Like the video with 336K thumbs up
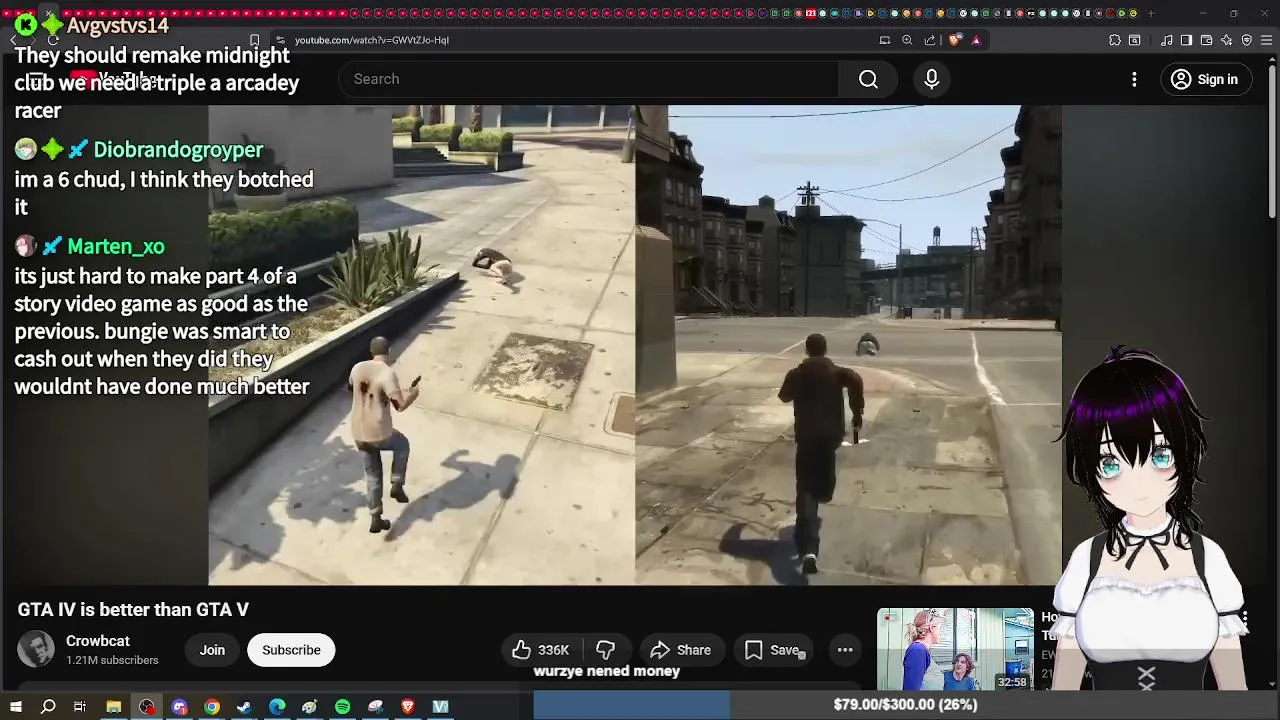The height and width of the screenshot is (720, 1280). 541,650
